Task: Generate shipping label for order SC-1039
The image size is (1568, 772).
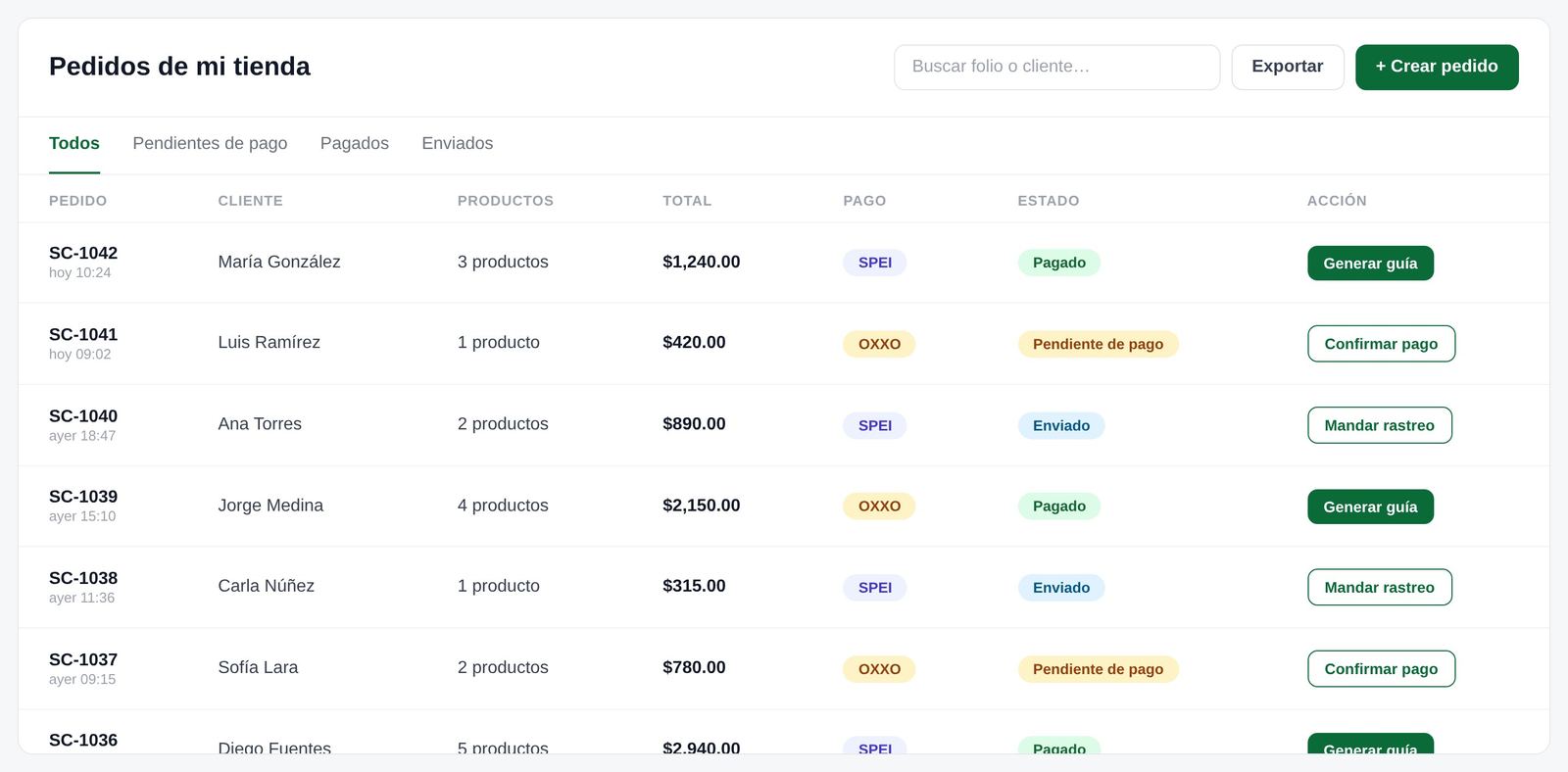Action: 1370,507
